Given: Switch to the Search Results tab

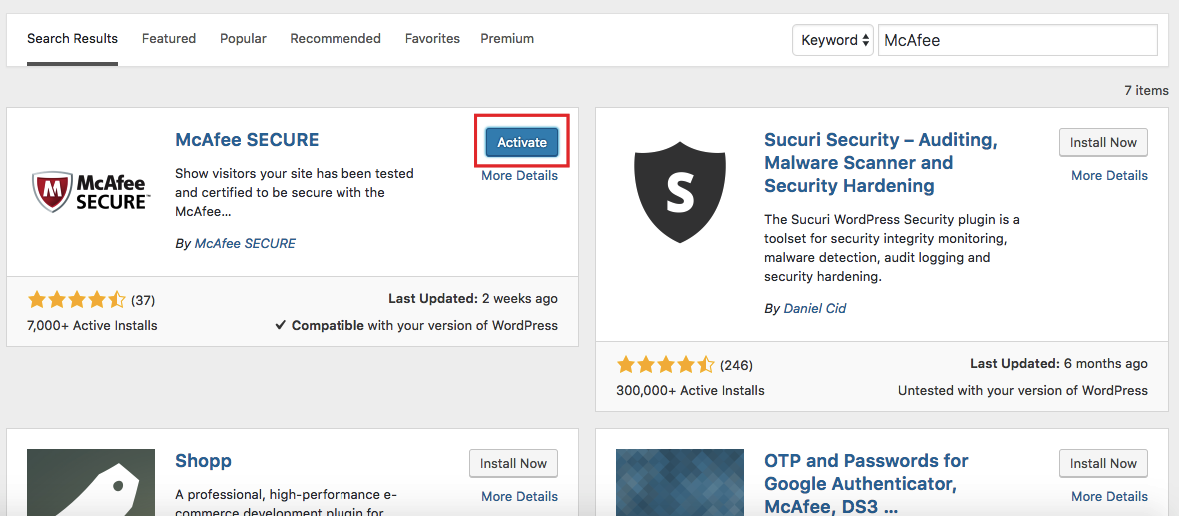Looking at the screenshot, I should [72, 38].
